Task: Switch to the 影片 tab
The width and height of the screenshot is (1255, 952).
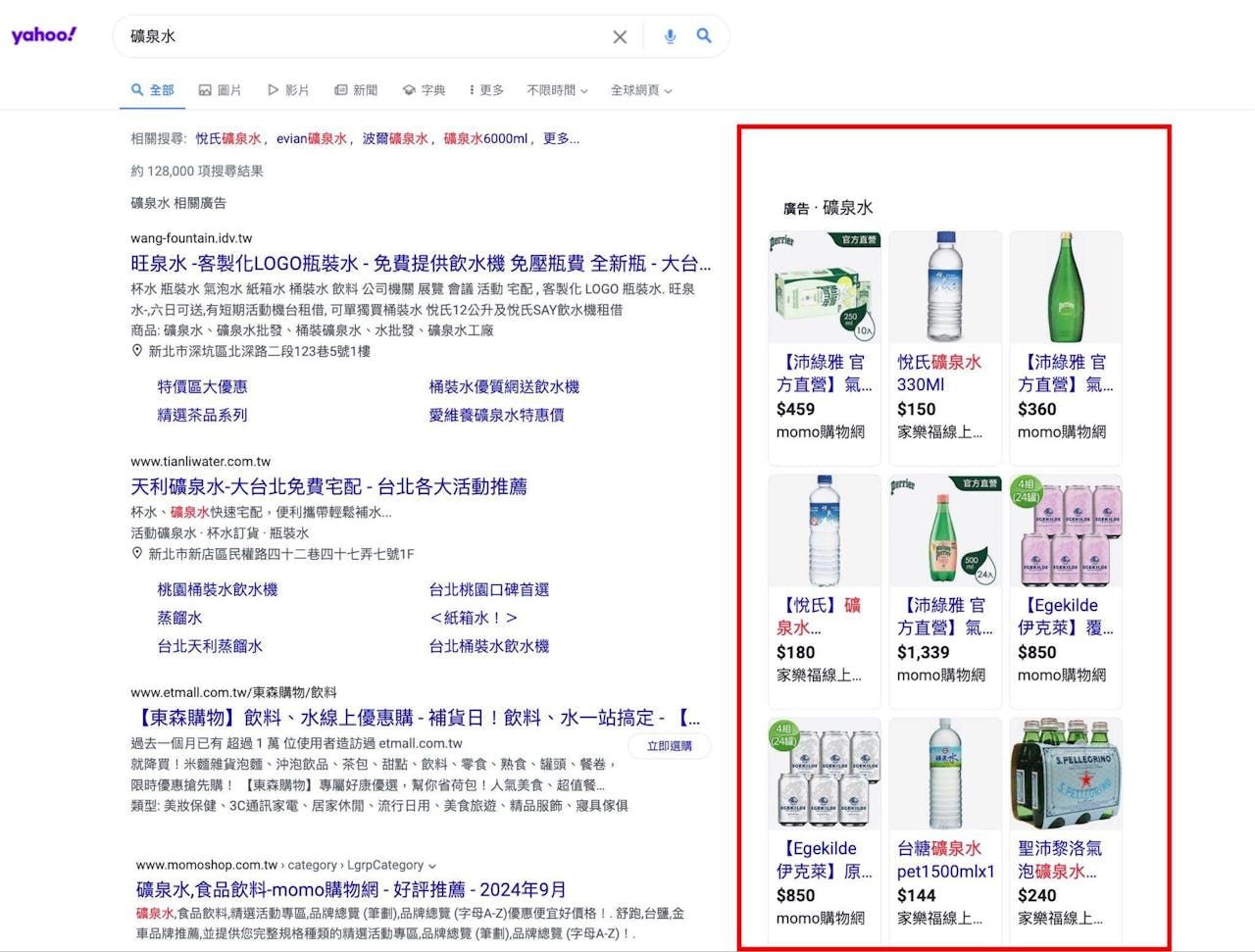Action: (x=288, y=90)
